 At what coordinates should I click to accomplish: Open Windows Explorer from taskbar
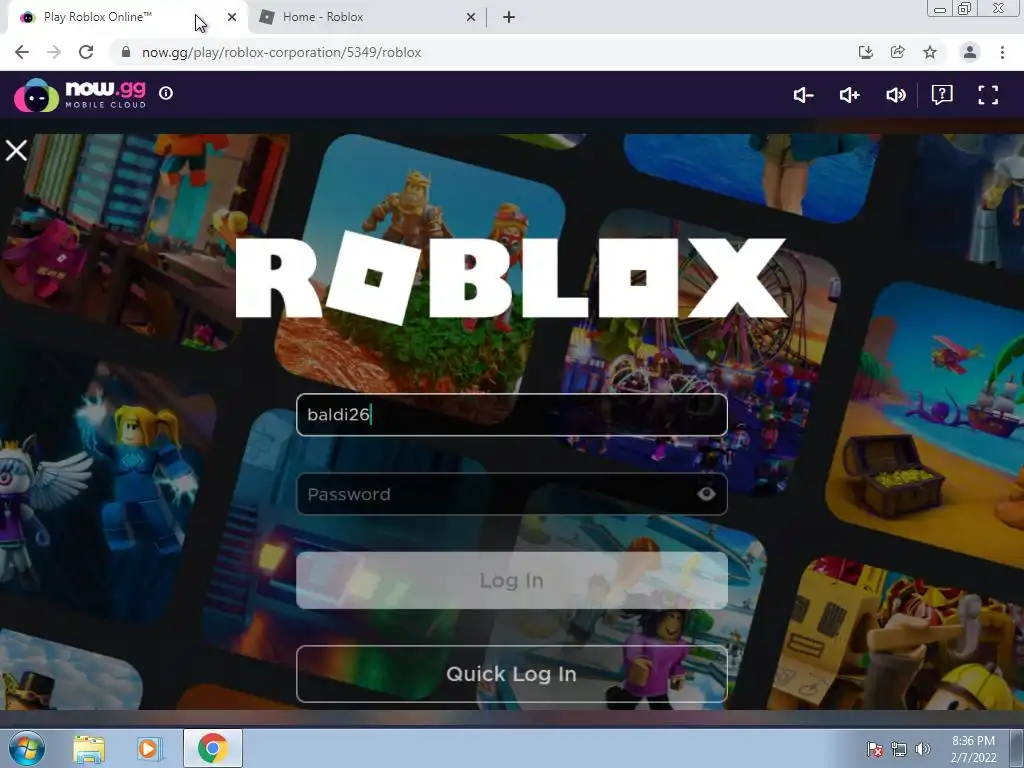pyautogui.click(x=89, y=748)
